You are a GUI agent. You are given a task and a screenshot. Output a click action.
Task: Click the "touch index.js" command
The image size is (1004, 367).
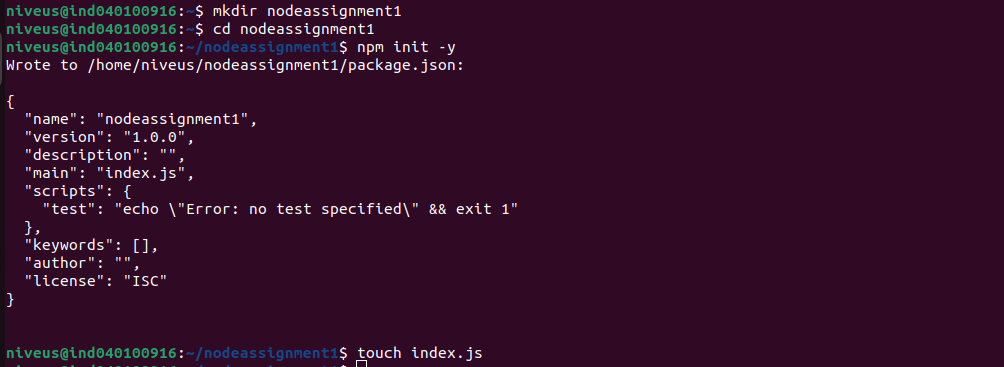point(419,353)
